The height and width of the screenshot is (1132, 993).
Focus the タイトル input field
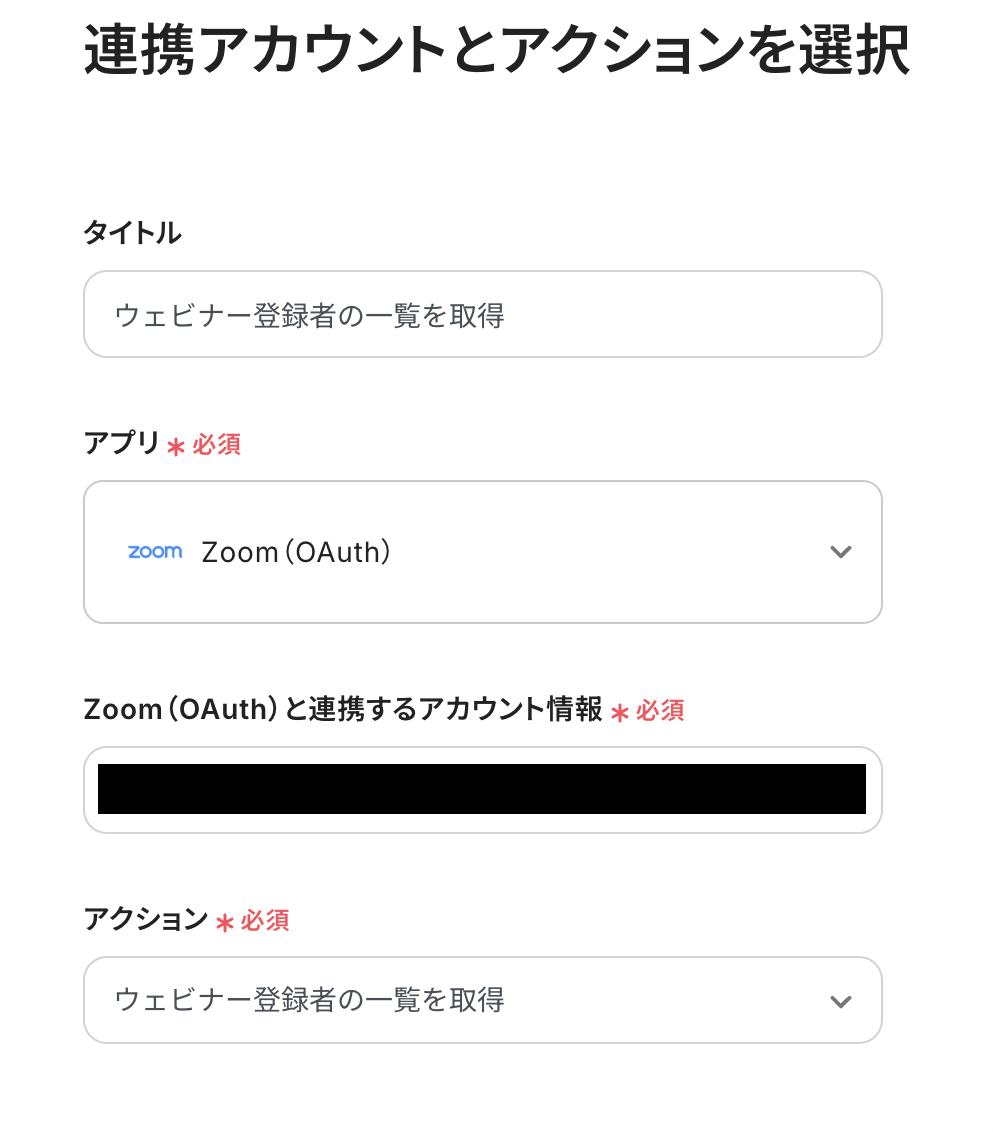(x=482, y=315)
